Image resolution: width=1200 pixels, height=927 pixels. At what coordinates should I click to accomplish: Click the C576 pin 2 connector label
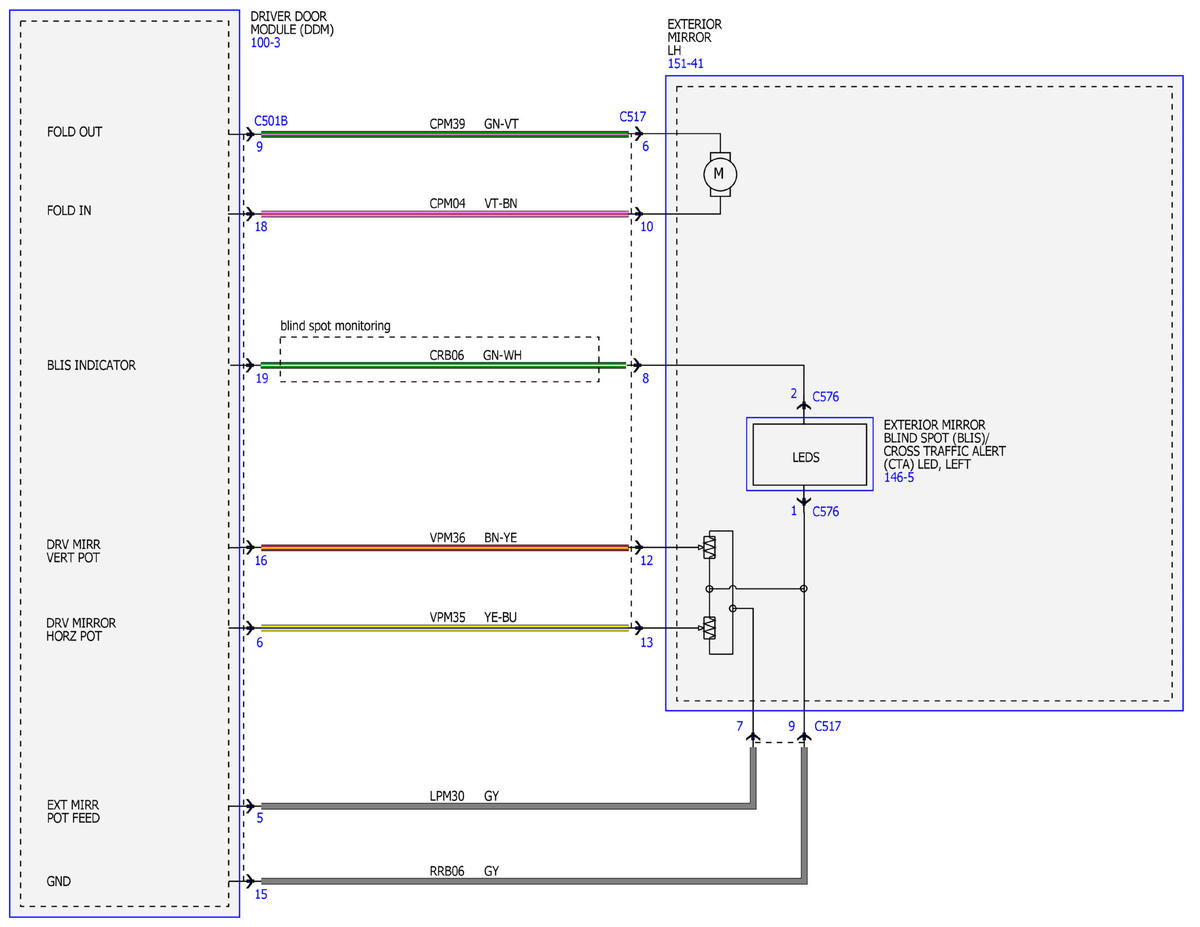tap(826, 397)
